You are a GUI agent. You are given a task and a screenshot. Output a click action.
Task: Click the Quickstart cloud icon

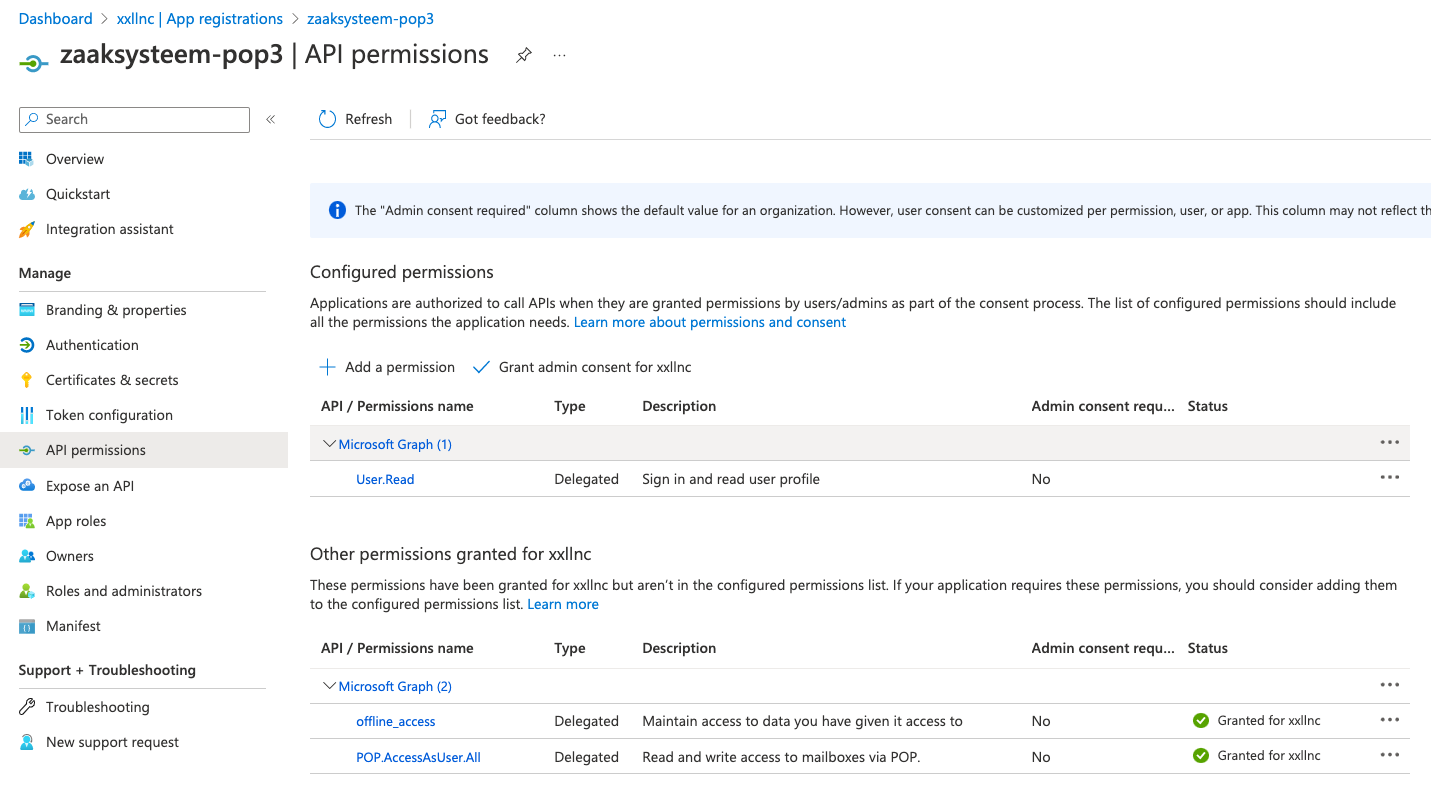tap(27, 194)
